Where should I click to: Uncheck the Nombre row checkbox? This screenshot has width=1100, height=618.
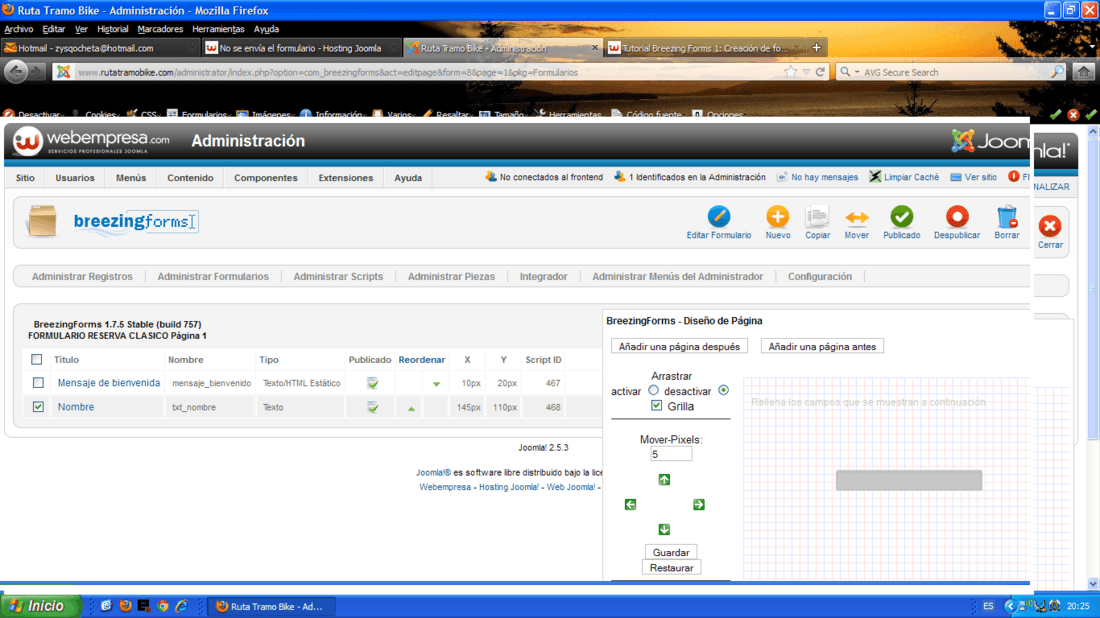[38, 407]
